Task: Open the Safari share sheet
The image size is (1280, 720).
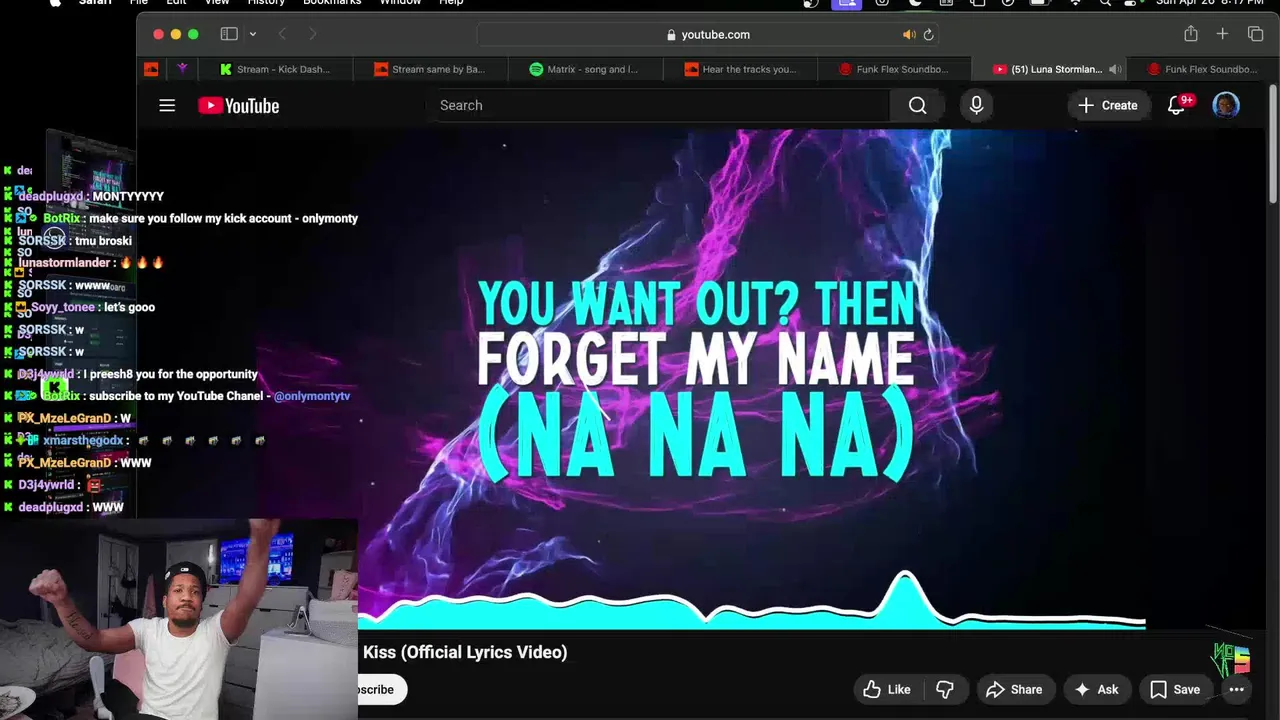Action: 1191,34
